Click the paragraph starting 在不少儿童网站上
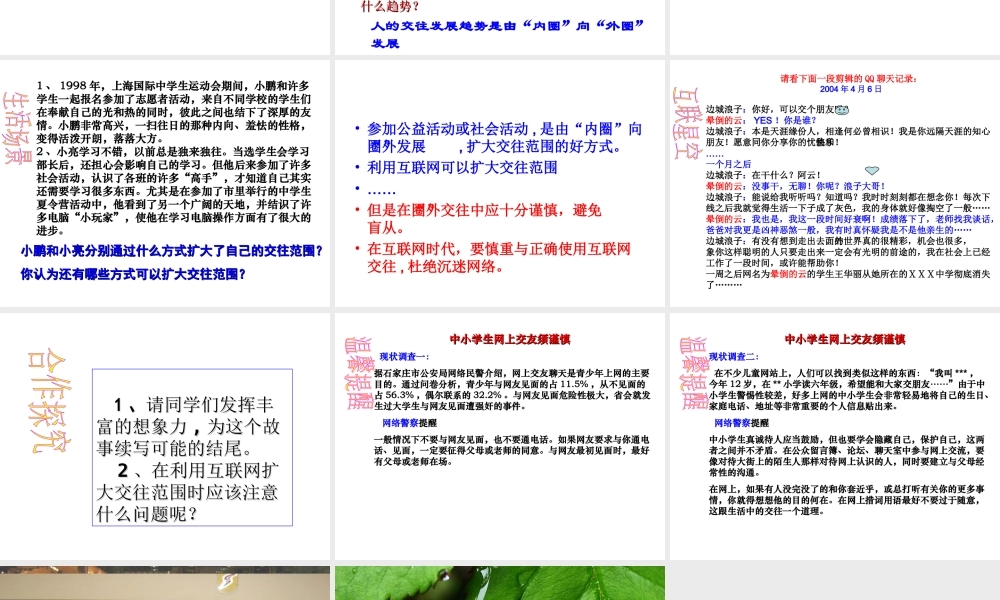 848,390
